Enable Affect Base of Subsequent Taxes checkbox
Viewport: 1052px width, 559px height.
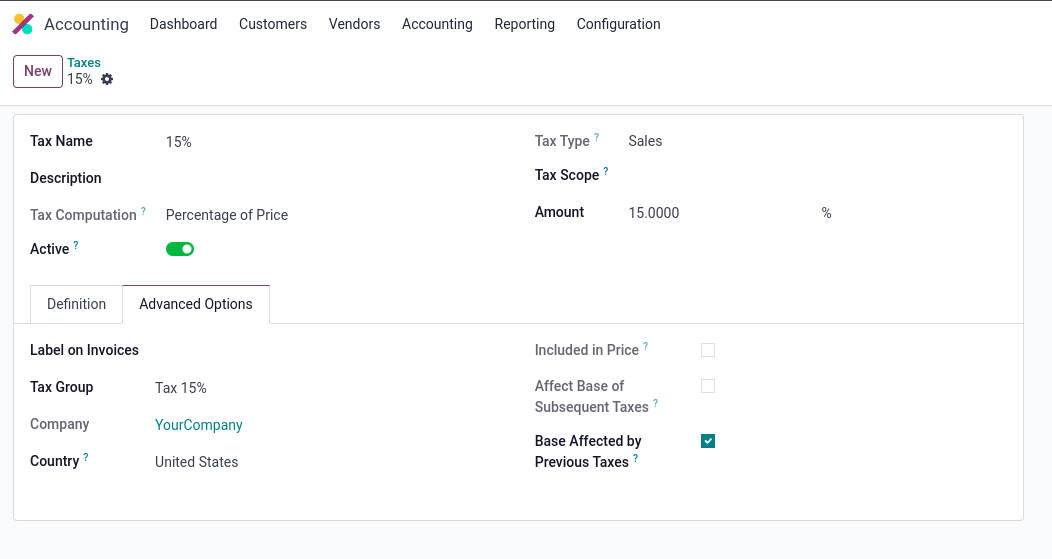pos(708,386)
